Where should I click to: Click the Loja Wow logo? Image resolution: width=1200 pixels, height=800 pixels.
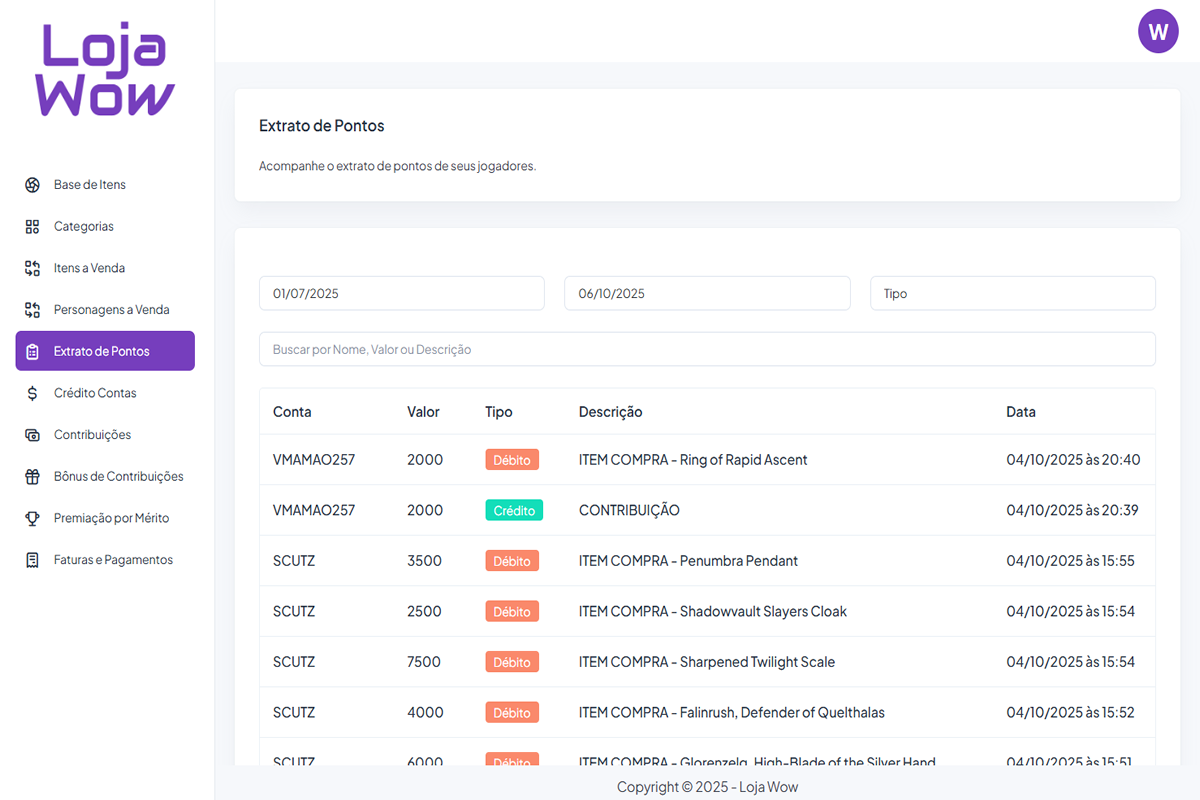106,70
